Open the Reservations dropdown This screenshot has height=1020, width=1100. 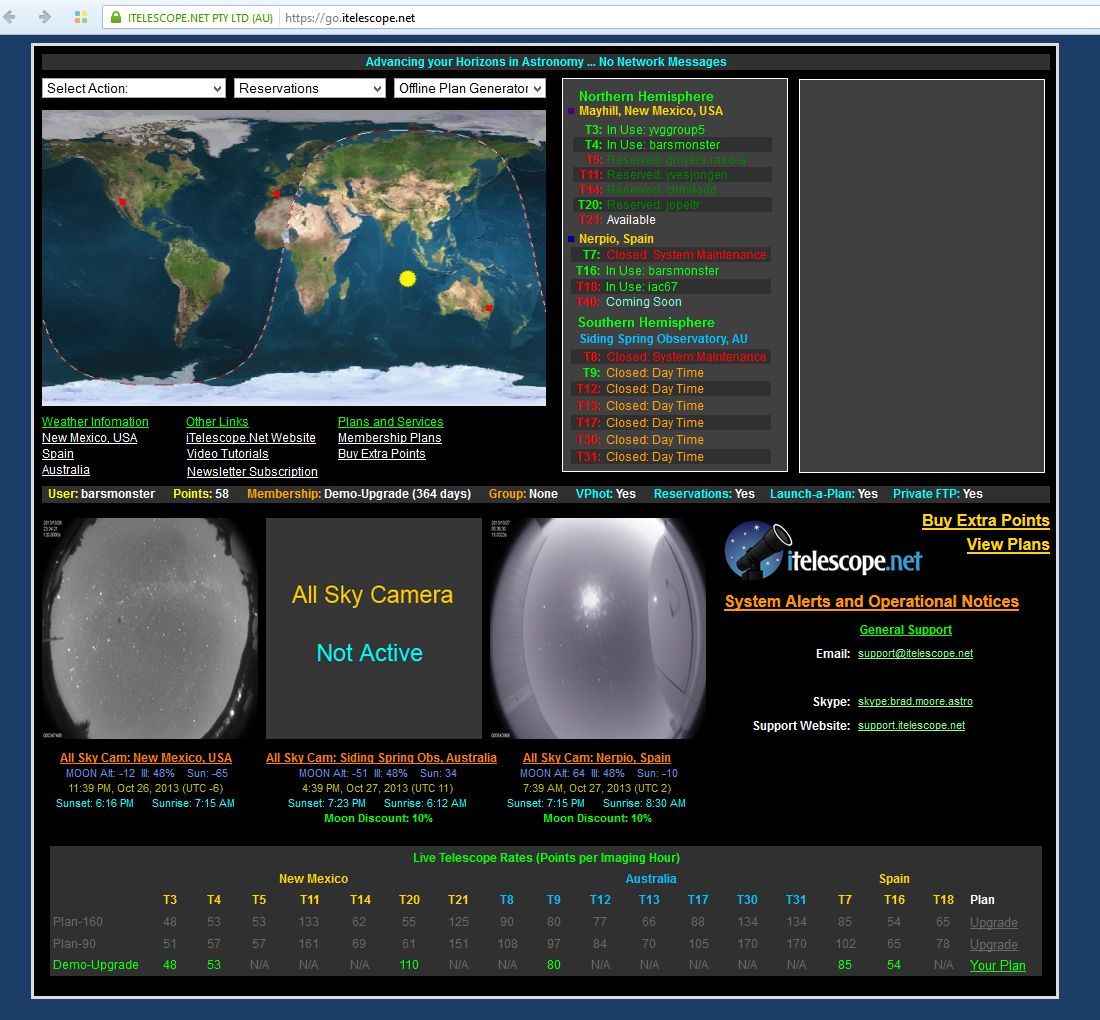[309, 88]
